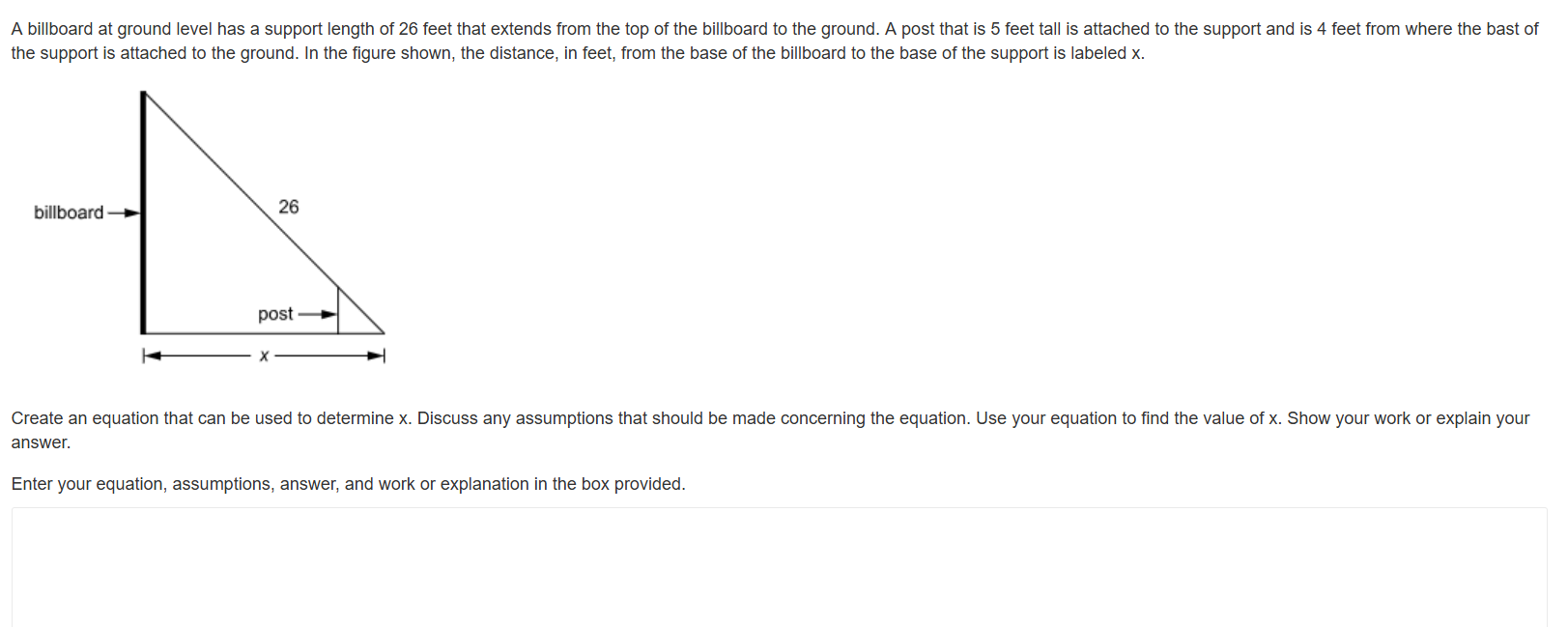This screenshot has height=627, width=1568.
Task: Click the thick vertical billboard line
Action: pyautogui.click(x=143, y=213)
